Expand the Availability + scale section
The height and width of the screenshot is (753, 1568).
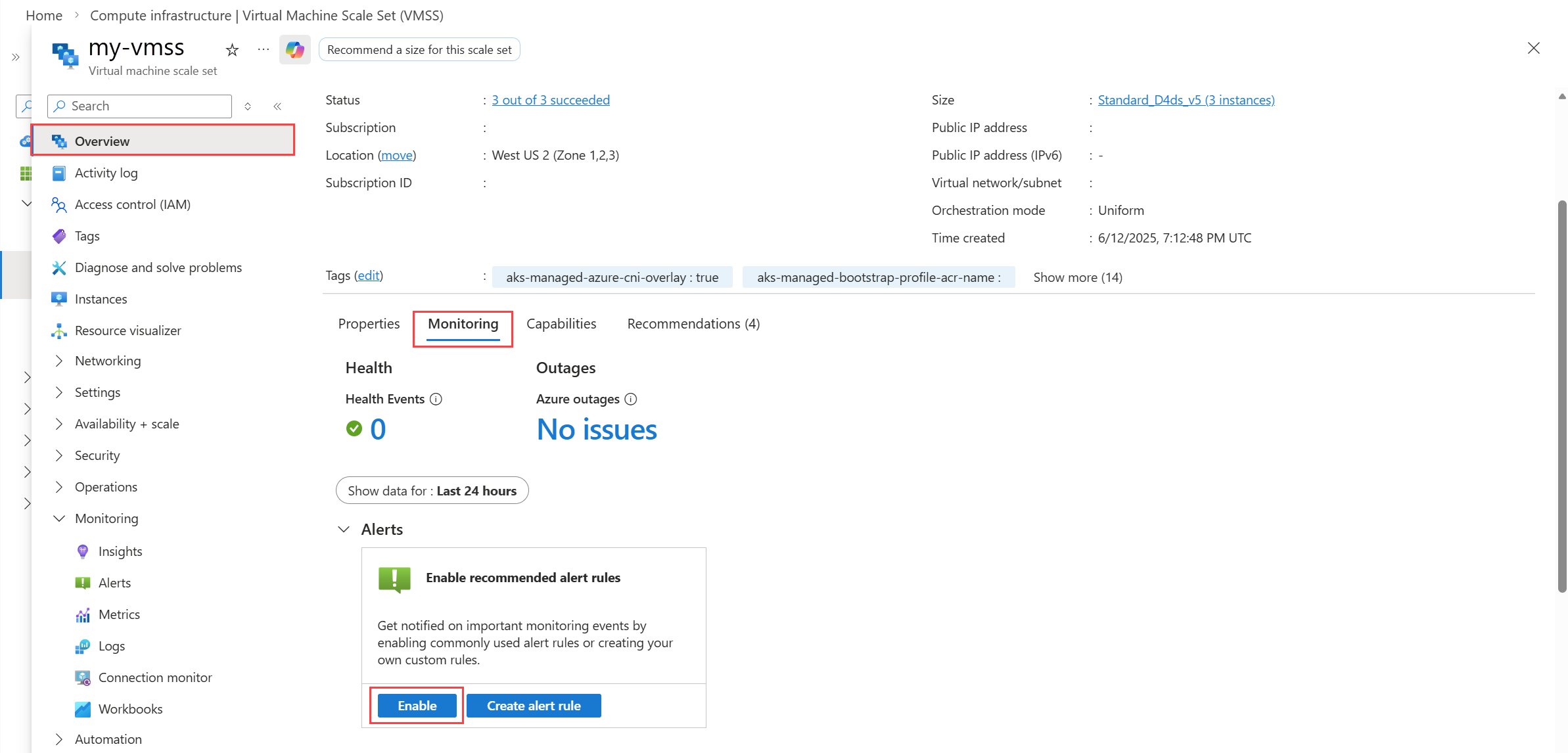pyautogui.click(x=59, y=424)
